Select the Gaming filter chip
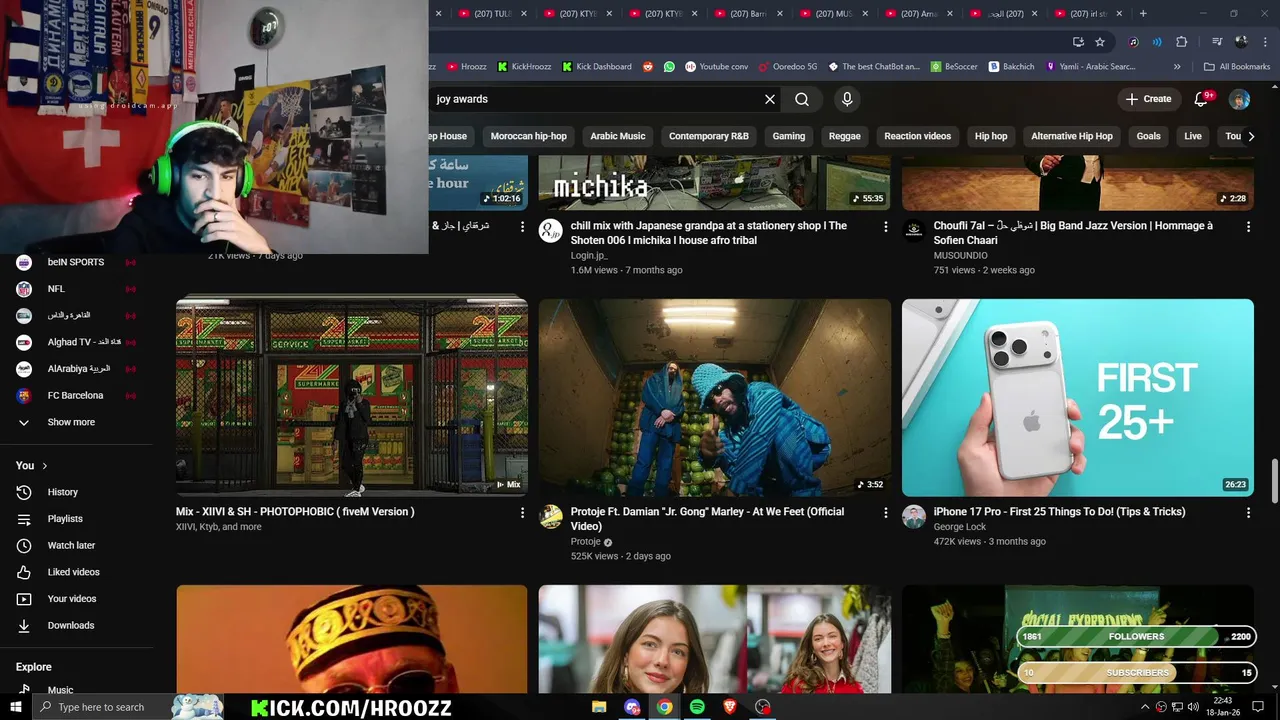1280x720 pixels. (x=789, y=136)
